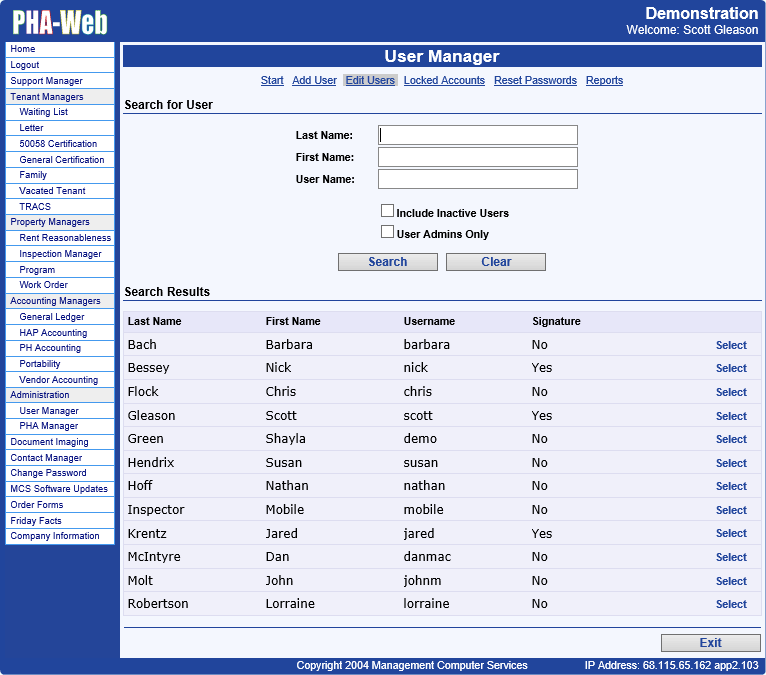766x675 pixels.
Task: Click the Property Managers section header
Action: point(60,222)
